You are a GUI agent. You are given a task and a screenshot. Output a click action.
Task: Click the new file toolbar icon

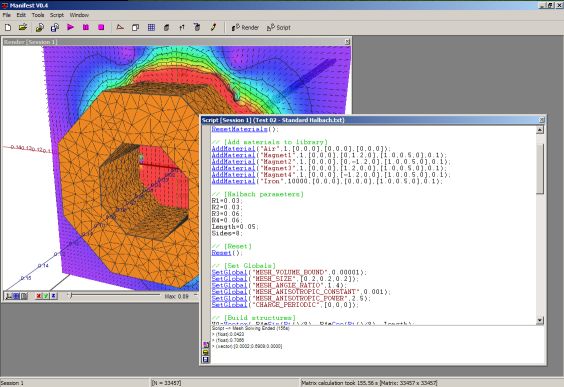[8, 27]
